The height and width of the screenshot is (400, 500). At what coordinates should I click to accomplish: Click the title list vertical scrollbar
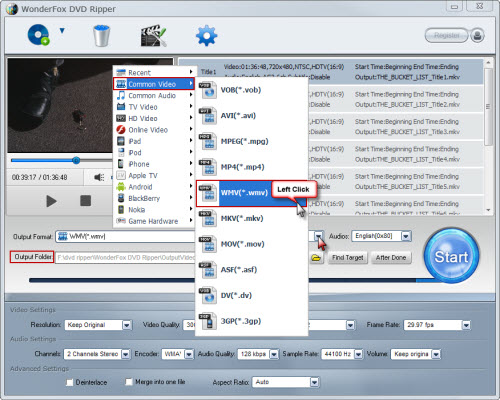pos(488,107)
